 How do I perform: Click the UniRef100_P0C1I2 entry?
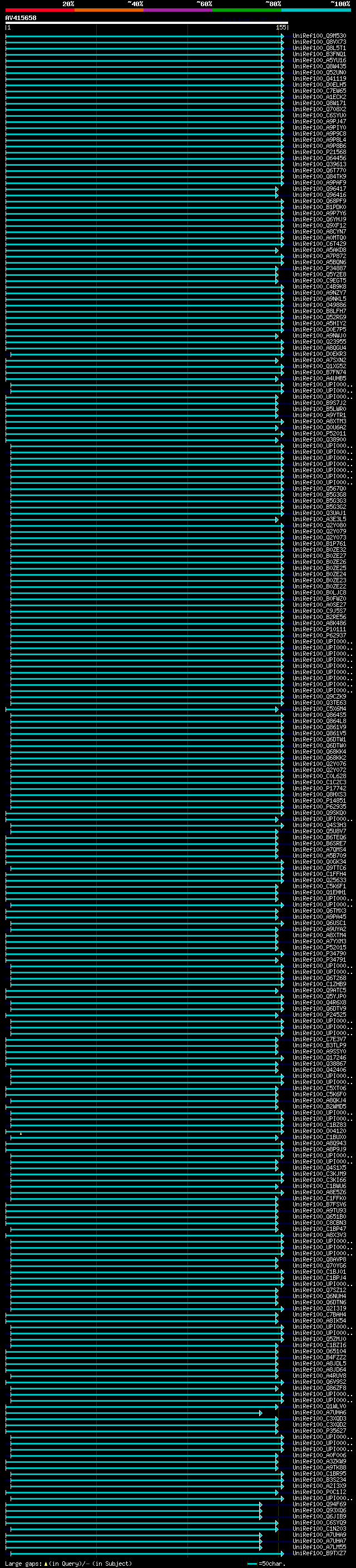[x=319, y=1492]
